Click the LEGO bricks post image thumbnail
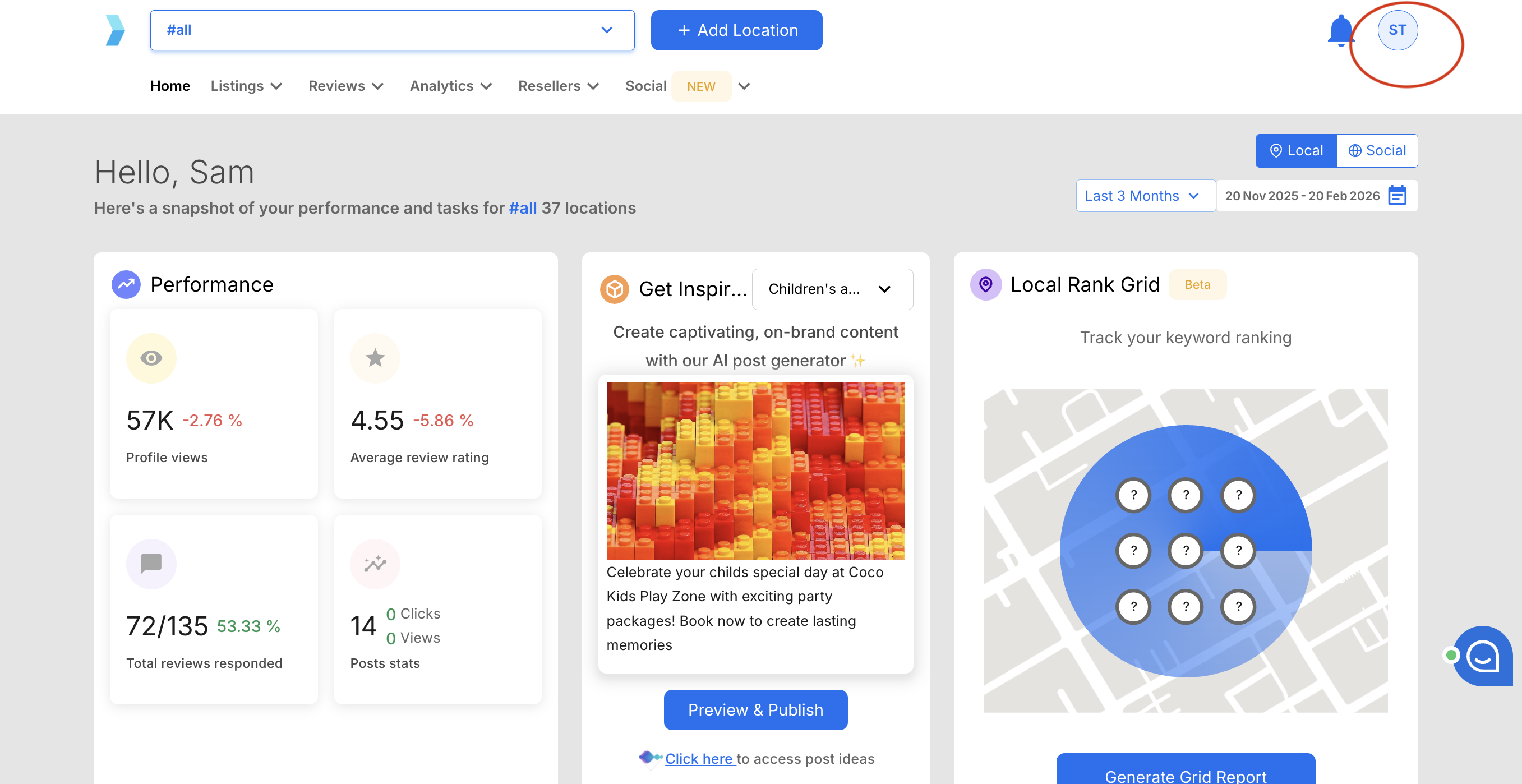Screen dimensions: 1522x784 (x=755, y=471)
